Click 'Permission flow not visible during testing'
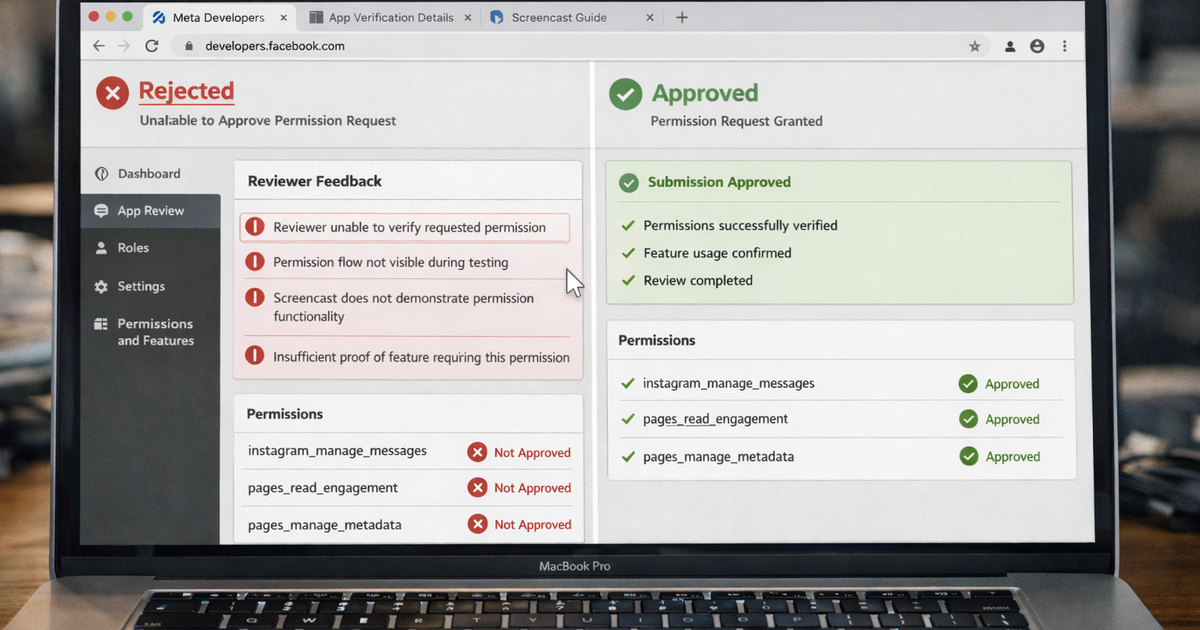1200x630 pixels. (391, 262)
